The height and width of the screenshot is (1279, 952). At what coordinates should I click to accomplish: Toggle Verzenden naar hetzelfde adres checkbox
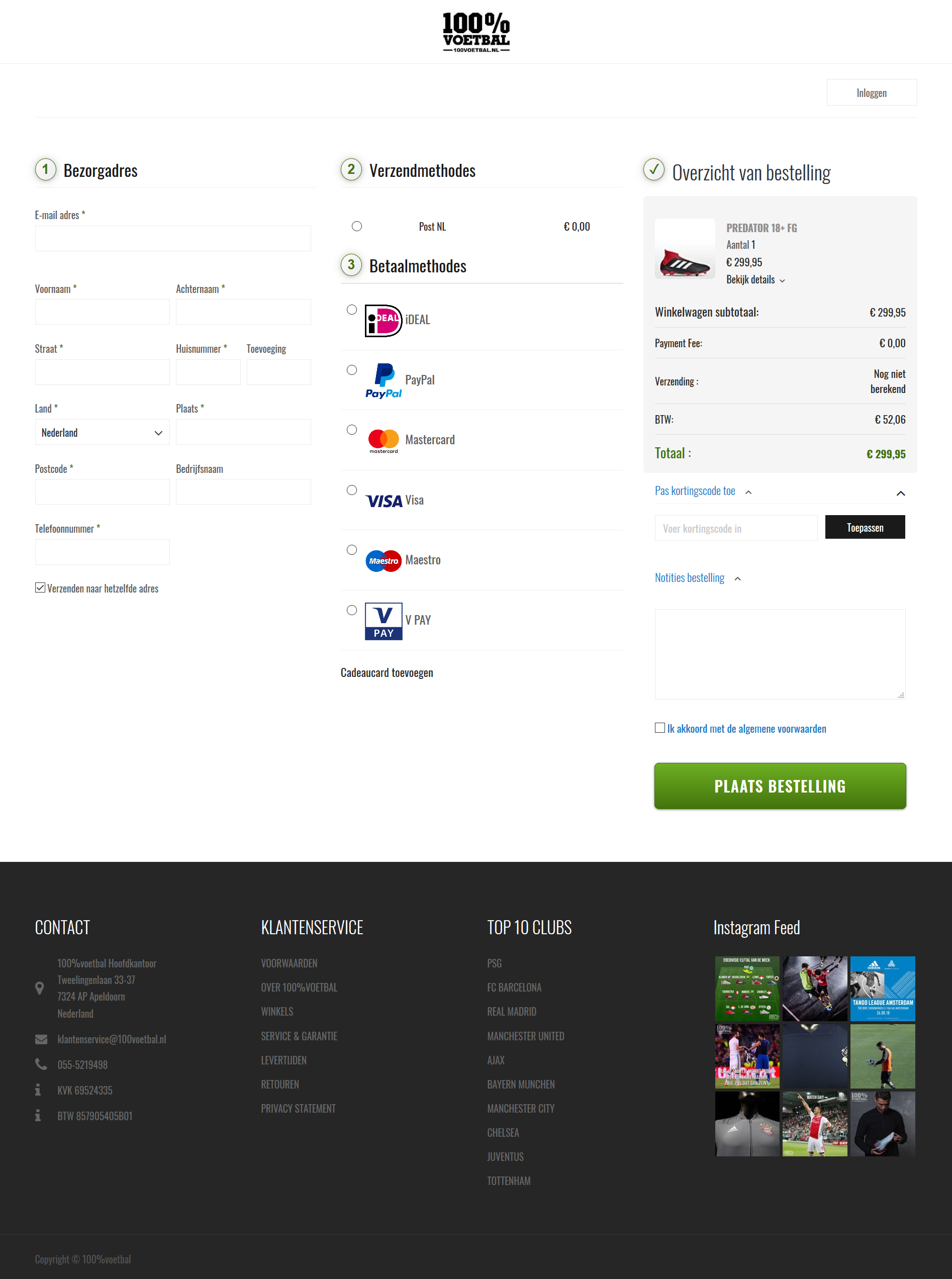pyautogui.click(x=40, y=587)
